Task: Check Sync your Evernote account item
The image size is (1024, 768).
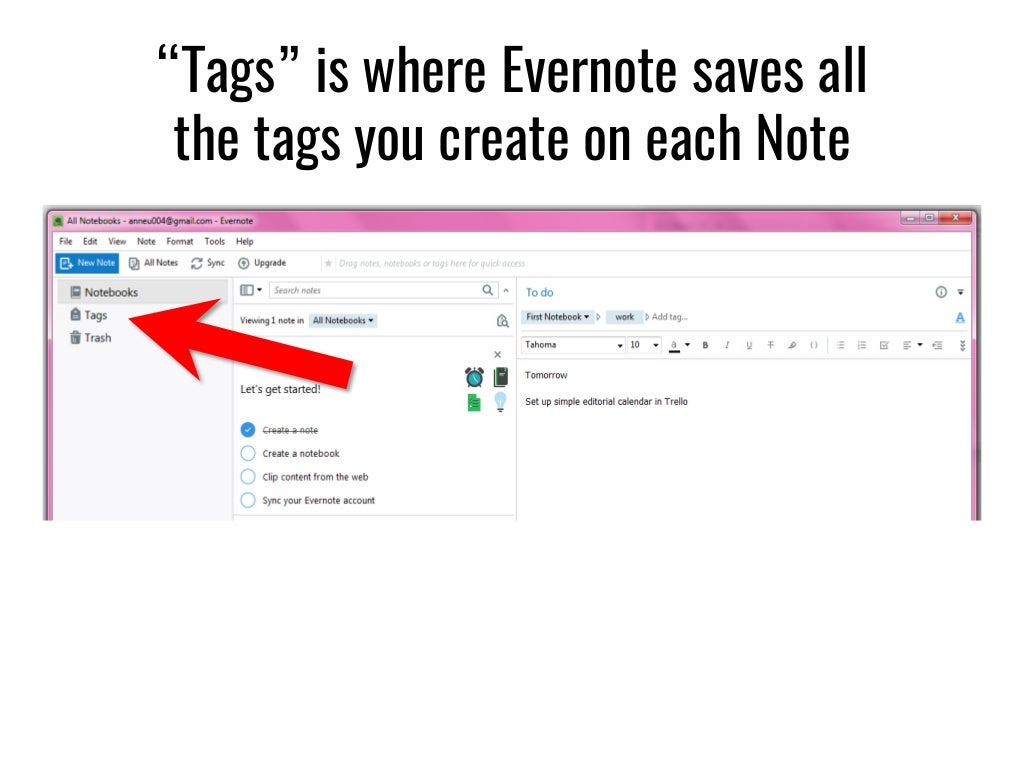Action: (x=248, y=500)
